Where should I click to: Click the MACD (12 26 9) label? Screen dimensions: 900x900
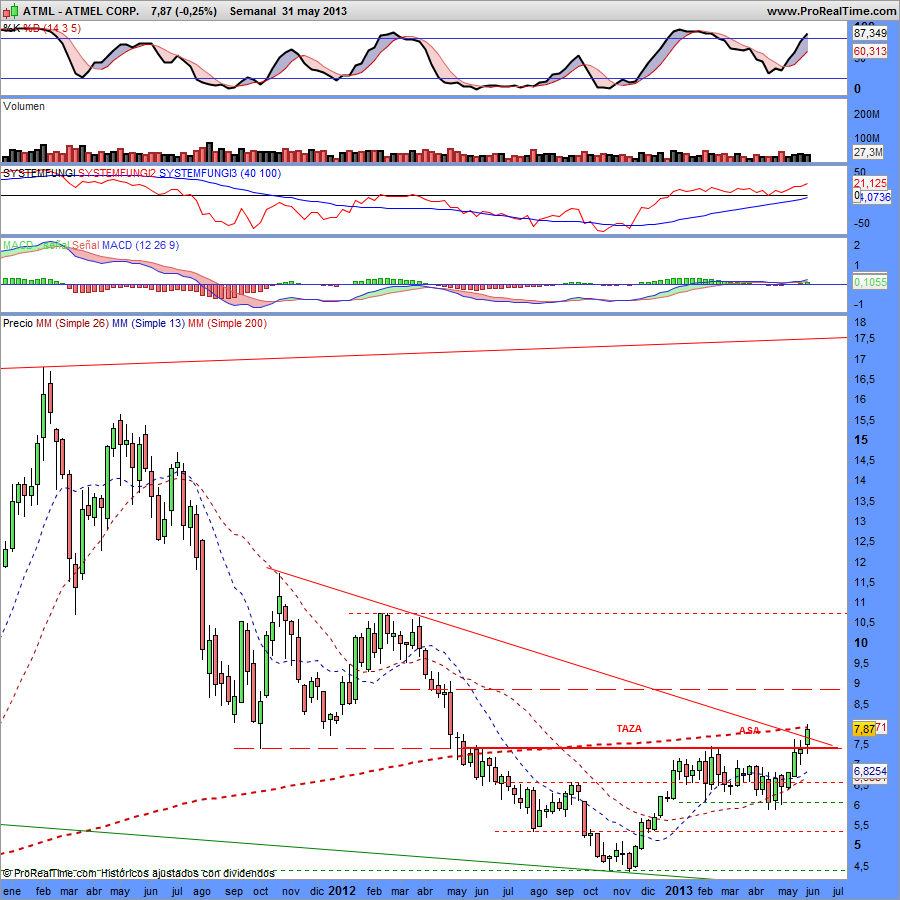tap(141, 245)
